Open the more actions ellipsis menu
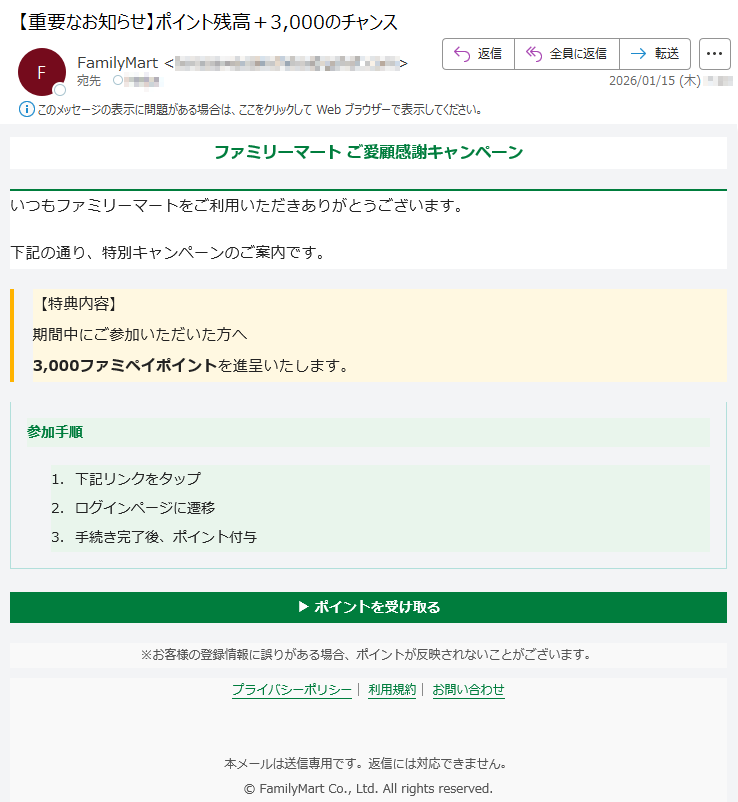Image resolution: width=738 pixels, height=802 pixels. (714, 54)
